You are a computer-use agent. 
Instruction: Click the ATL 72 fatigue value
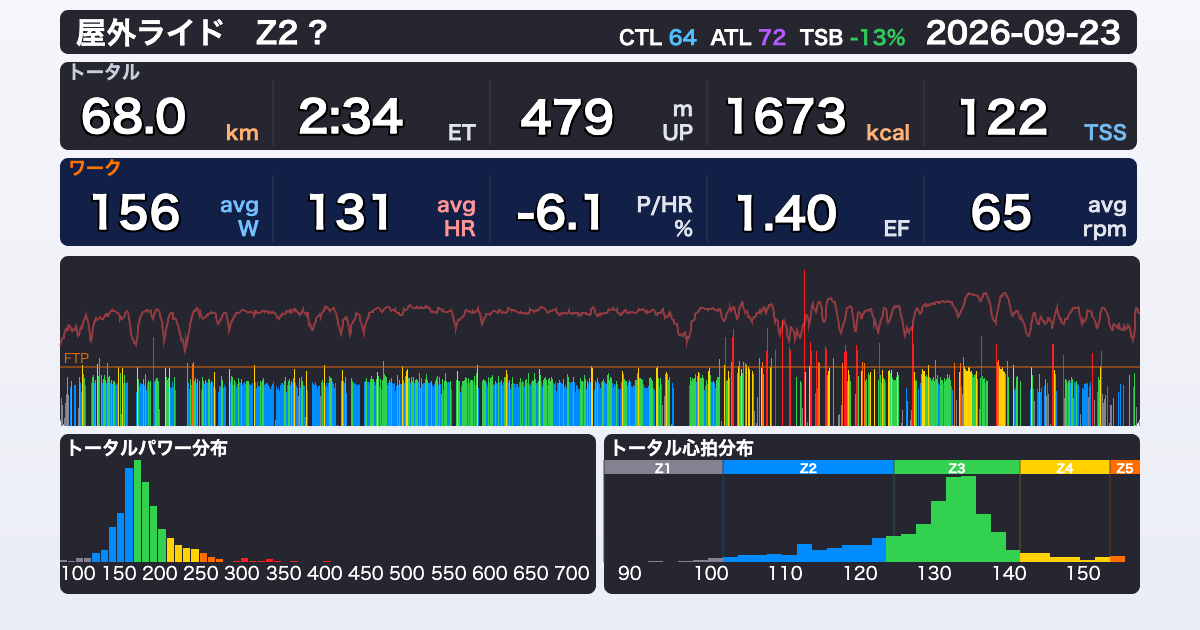pos(748,38)
